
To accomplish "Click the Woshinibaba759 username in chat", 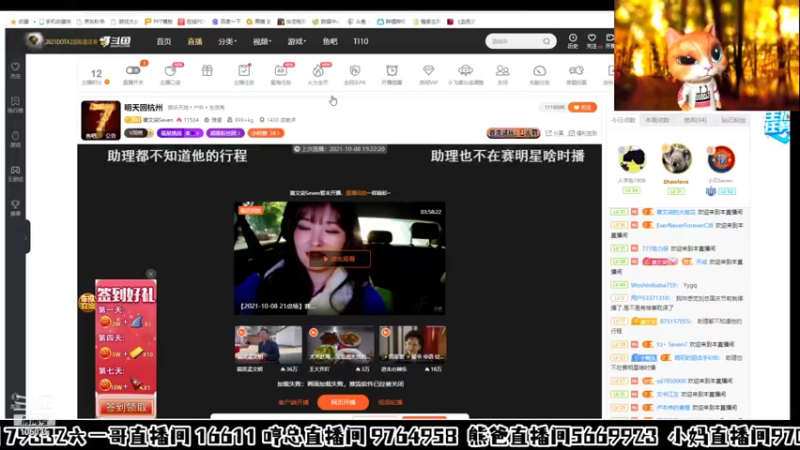I will coord(654,285).
